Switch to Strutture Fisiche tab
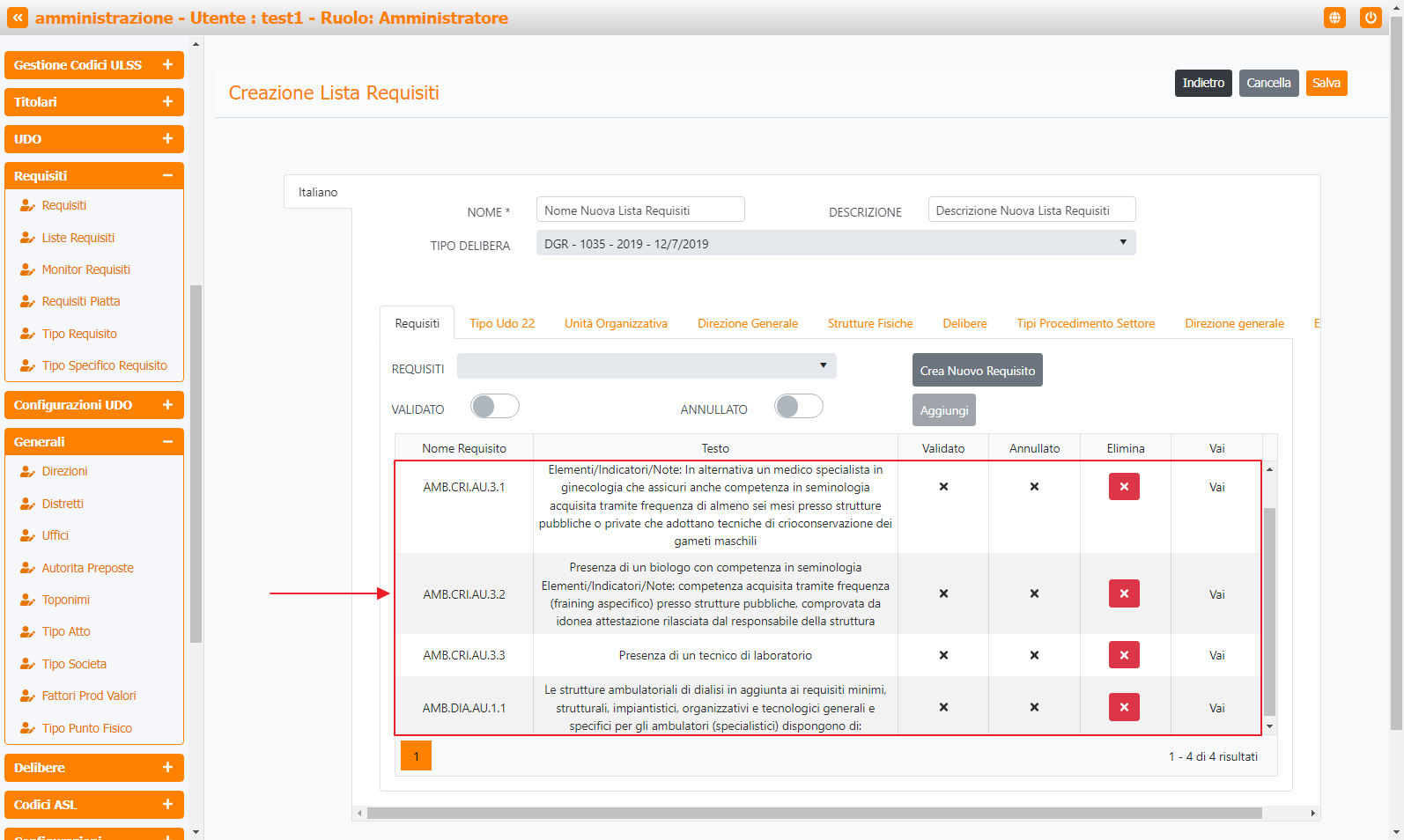Viewport: 1404px width, 840px height. (870, 323)
